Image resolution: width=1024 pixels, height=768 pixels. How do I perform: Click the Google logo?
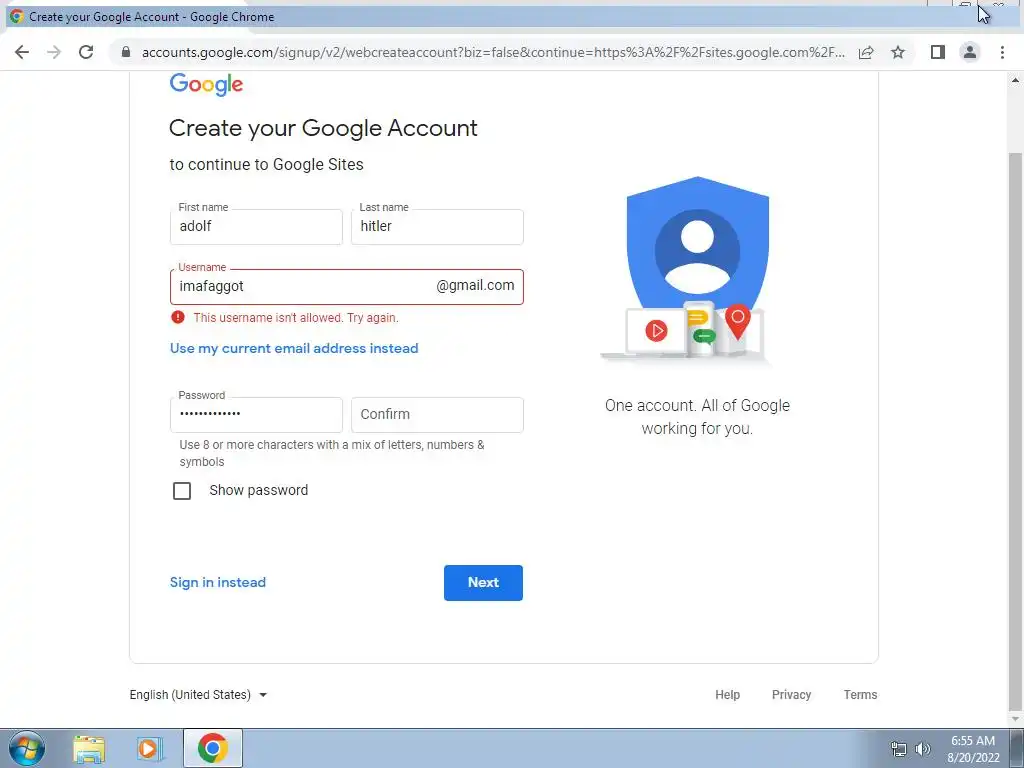206,84
